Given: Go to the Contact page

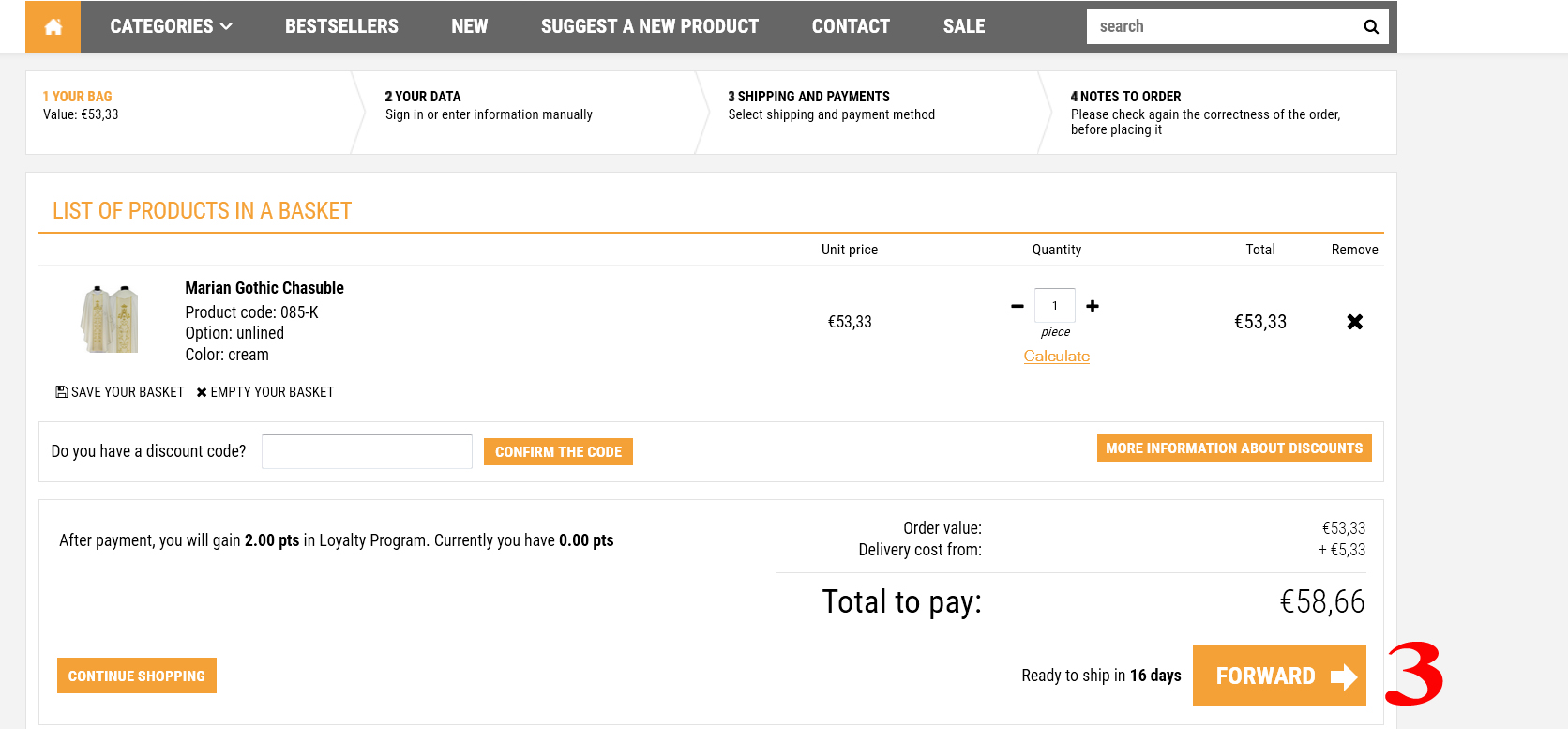Looking at the screenshot, I should (851, 26).
